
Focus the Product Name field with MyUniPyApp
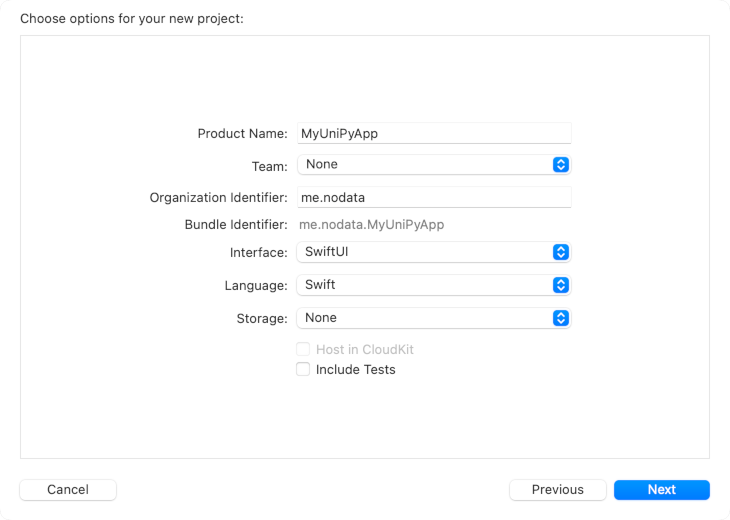click(433, 133)
